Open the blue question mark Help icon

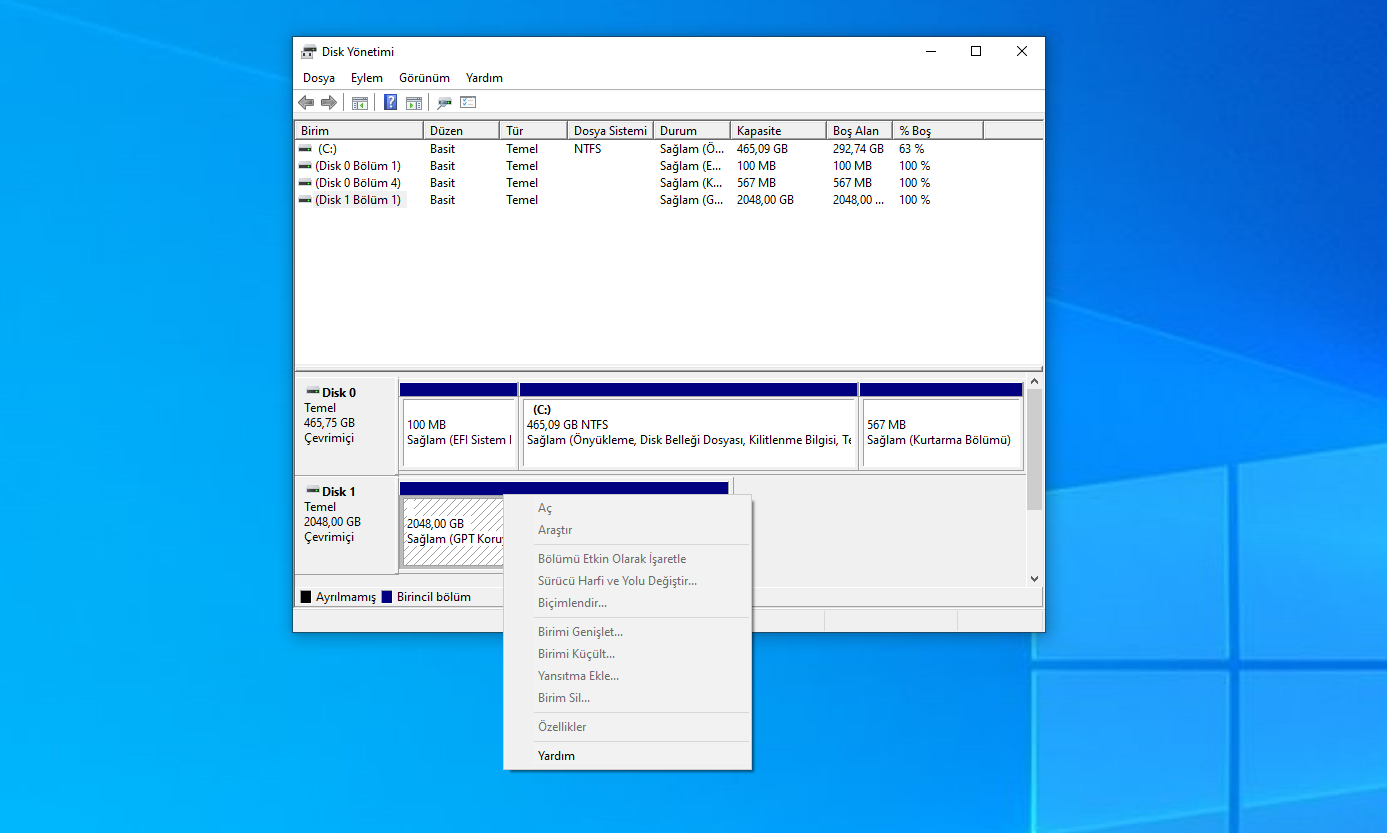(390, 103)
